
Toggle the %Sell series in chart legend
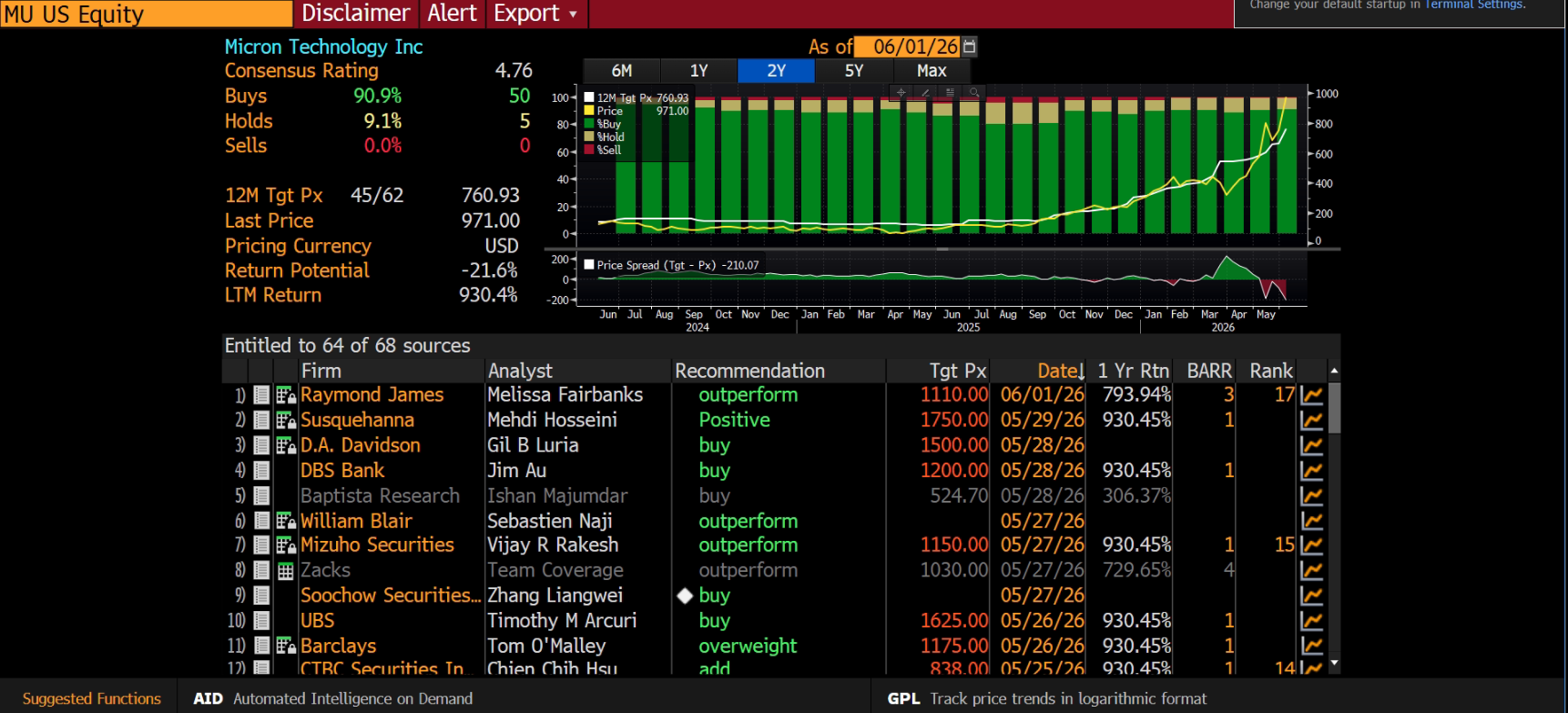589,149
